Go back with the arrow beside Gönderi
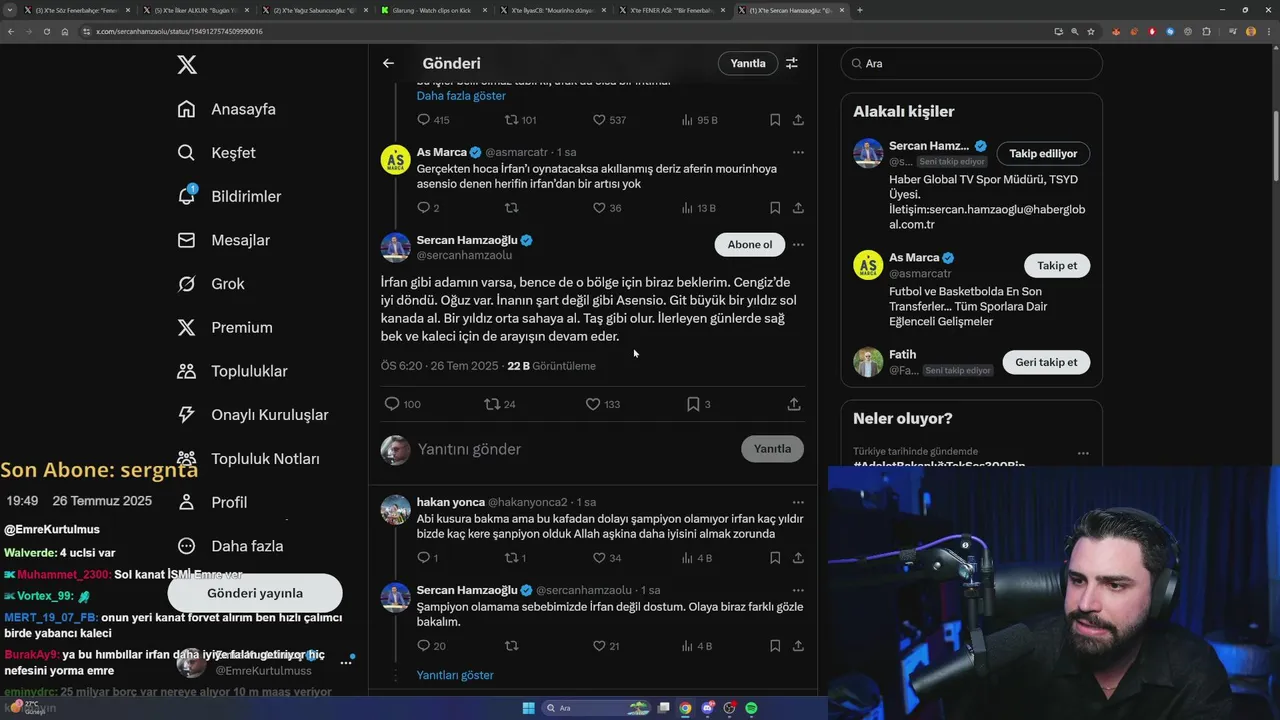This screenshot has width=1280, height=720. tap(388, 63)
